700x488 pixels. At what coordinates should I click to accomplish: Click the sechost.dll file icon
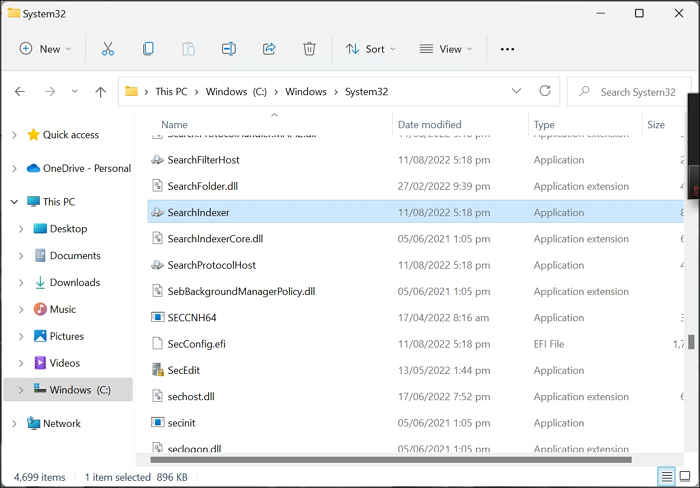158,396
